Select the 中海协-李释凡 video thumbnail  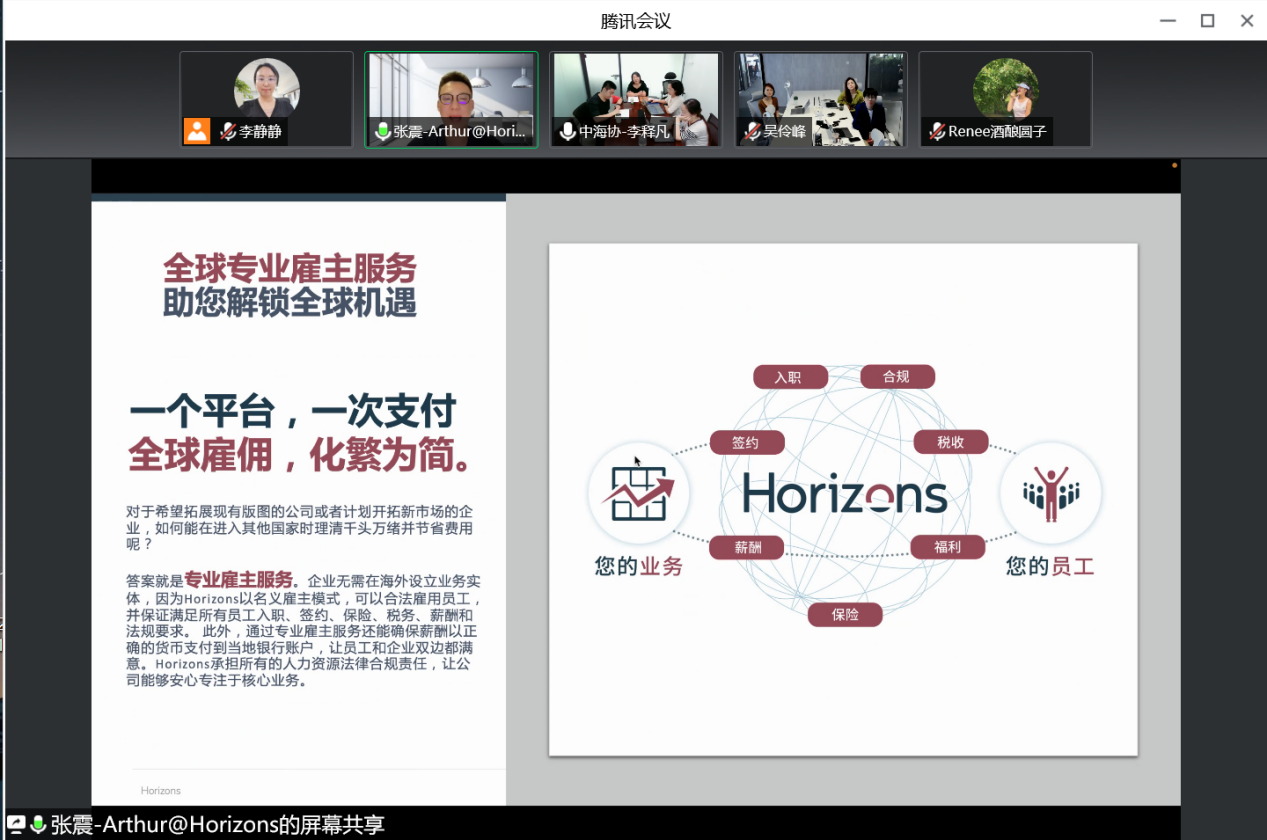636,99
